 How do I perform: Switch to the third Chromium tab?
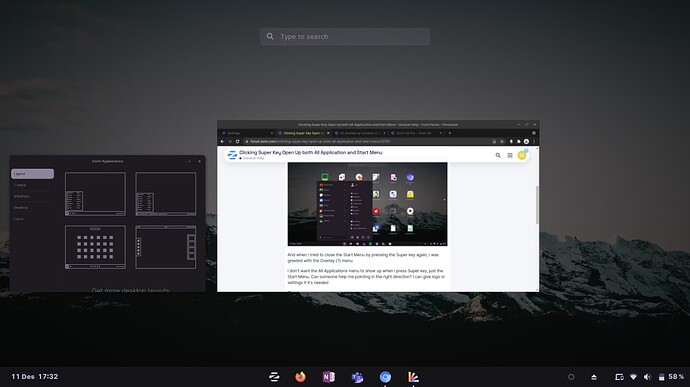click(x=359, y=133)
